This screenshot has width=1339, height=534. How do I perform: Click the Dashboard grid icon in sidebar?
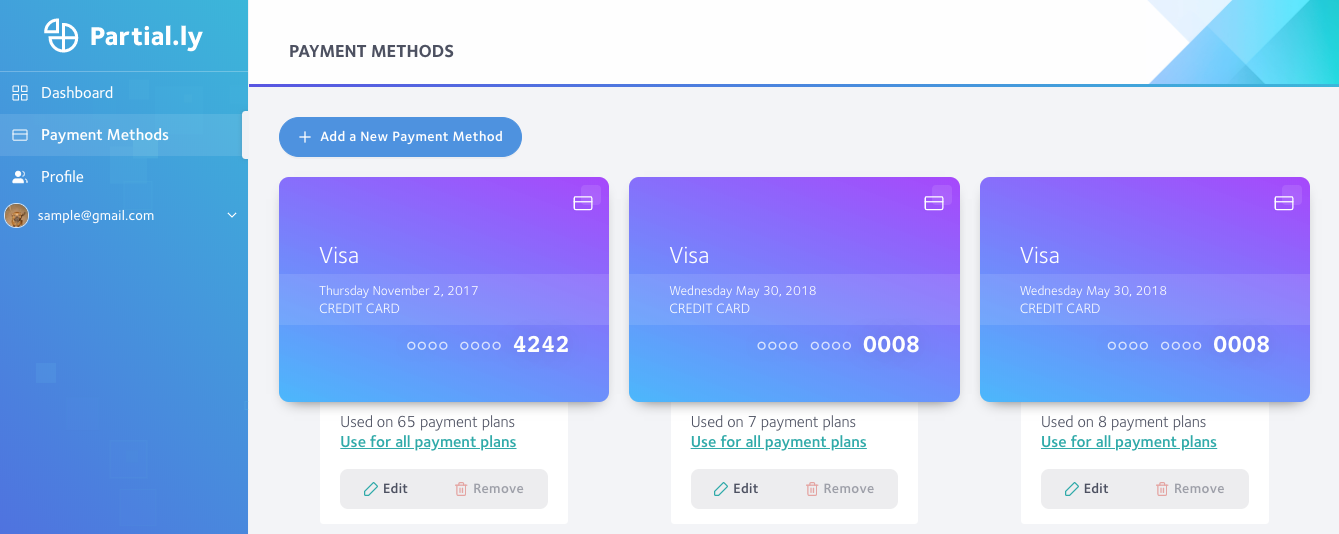coord(20,93)
